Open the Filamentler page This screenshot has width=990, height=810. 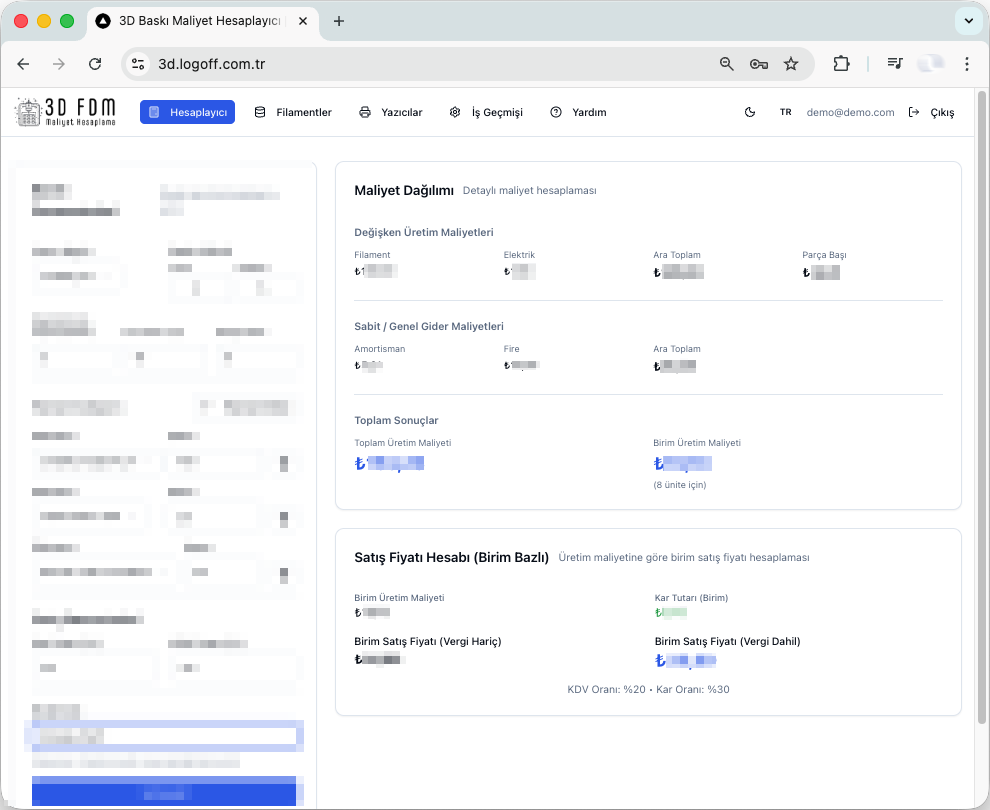(293, 112)
